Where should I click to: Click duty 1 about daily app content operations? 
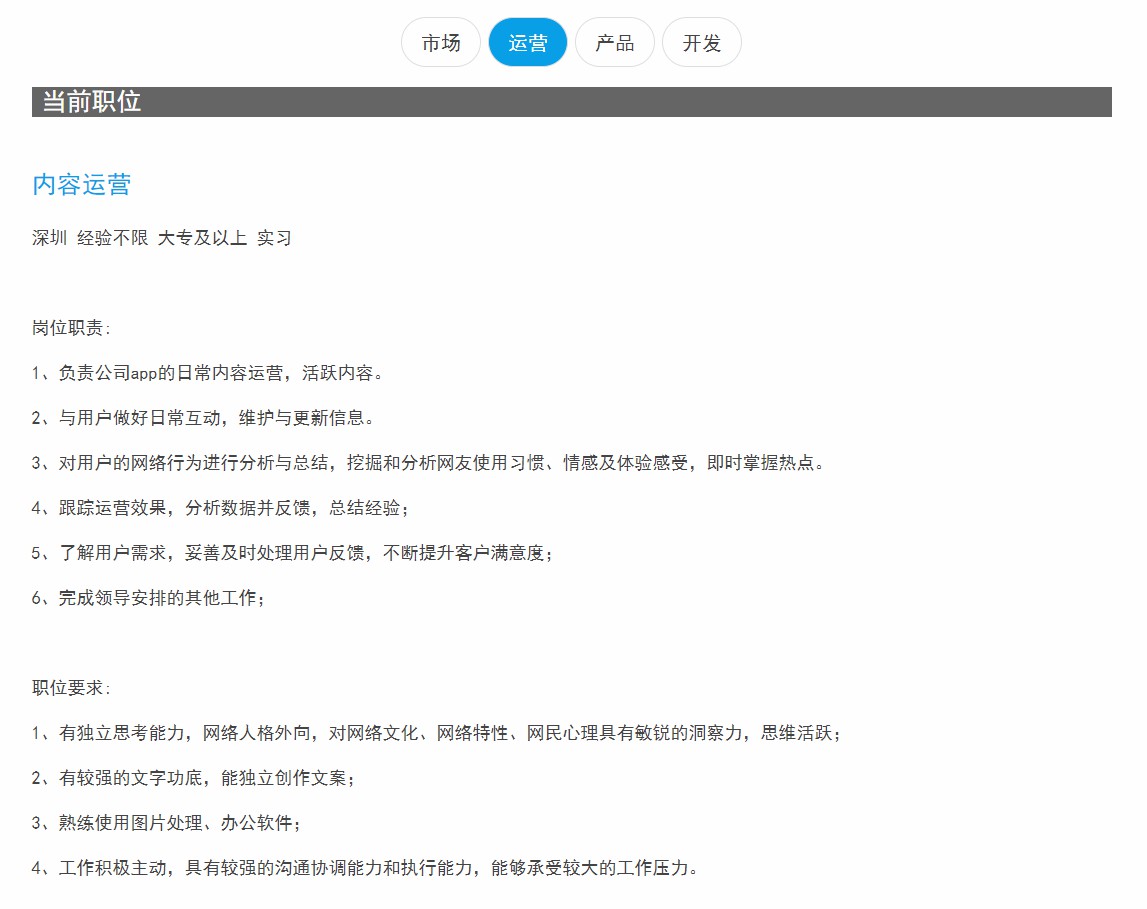click(x=208, y=373)
